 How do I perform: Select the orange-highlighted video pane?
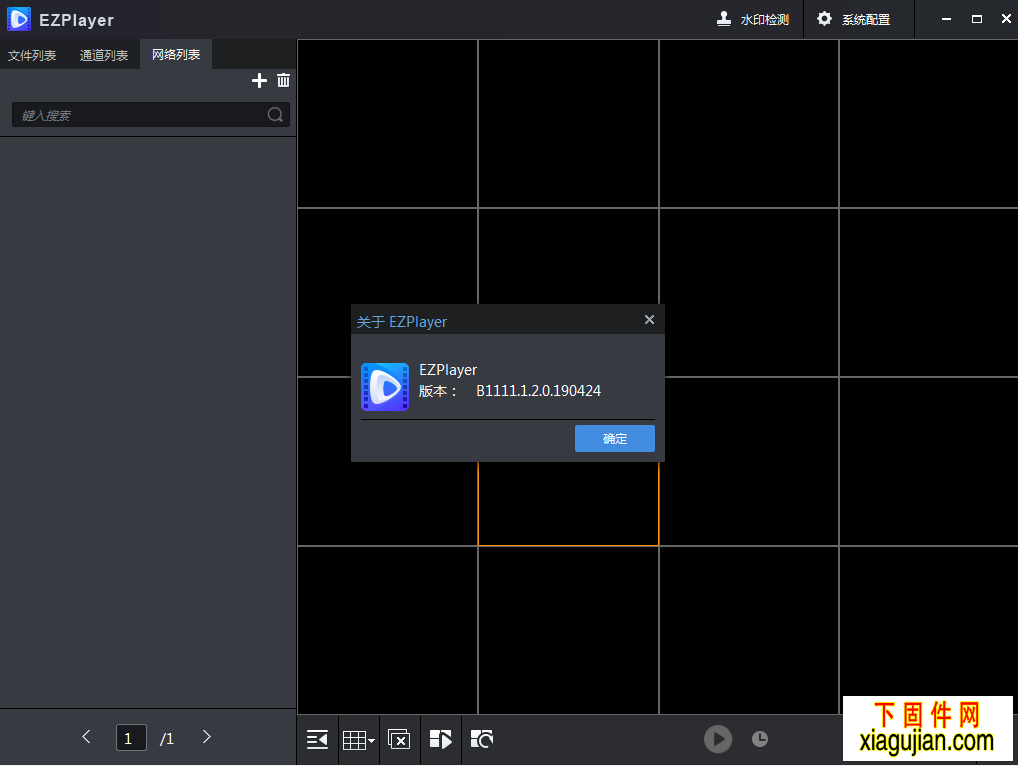click(x=568, y=504)
